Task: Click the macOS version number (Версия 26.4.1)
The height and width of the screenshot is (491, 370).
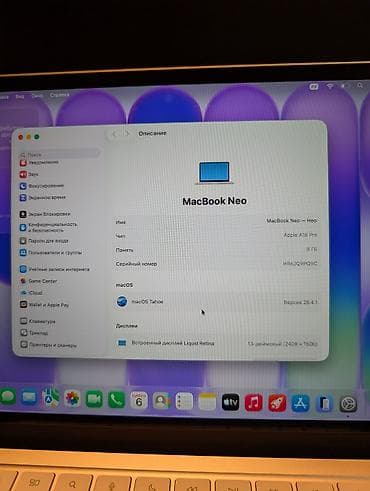Action: pos(300,302)
